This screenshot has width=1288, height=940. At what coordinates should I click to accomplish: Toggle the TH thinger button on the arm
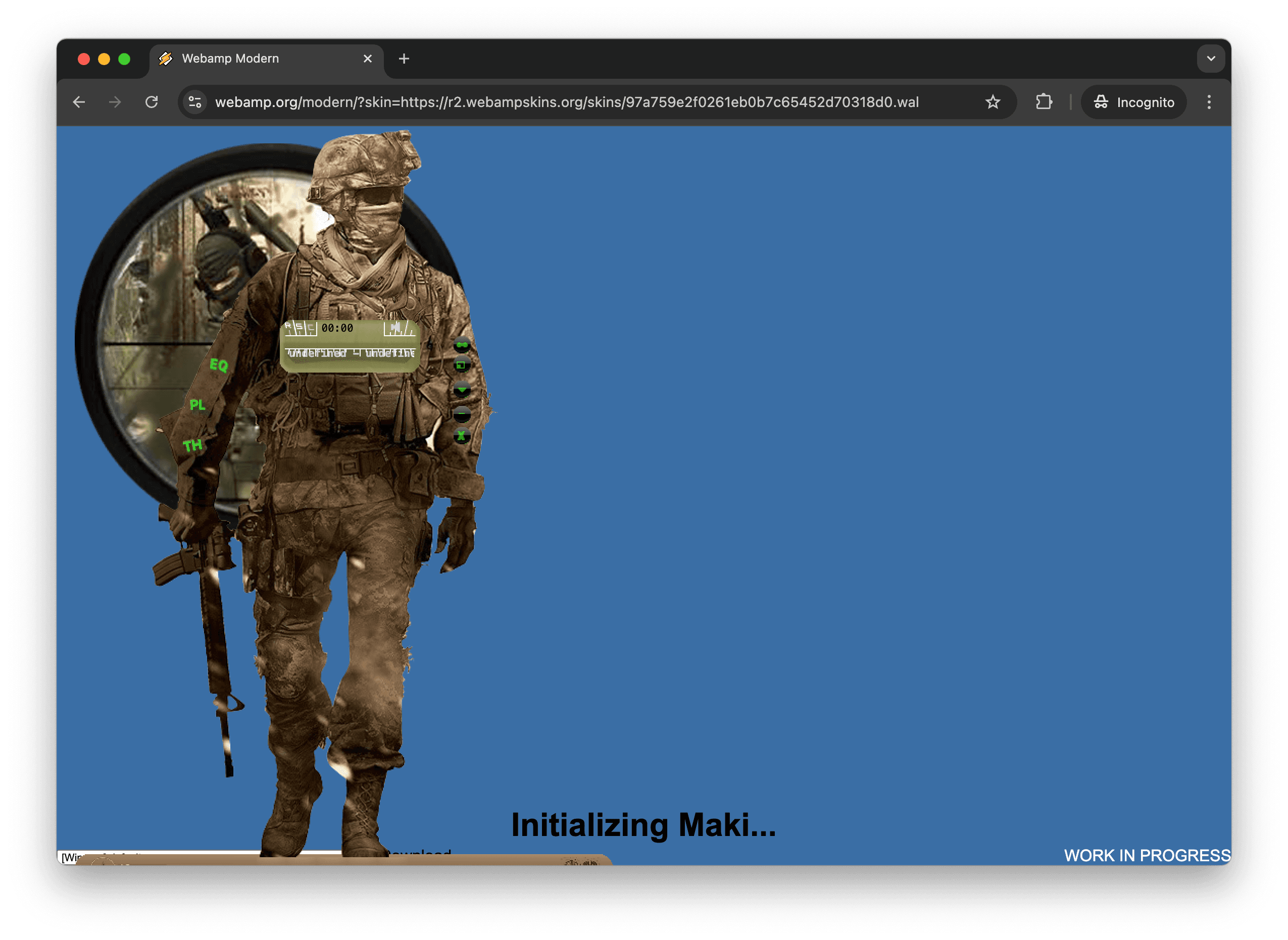coord(193,446)
